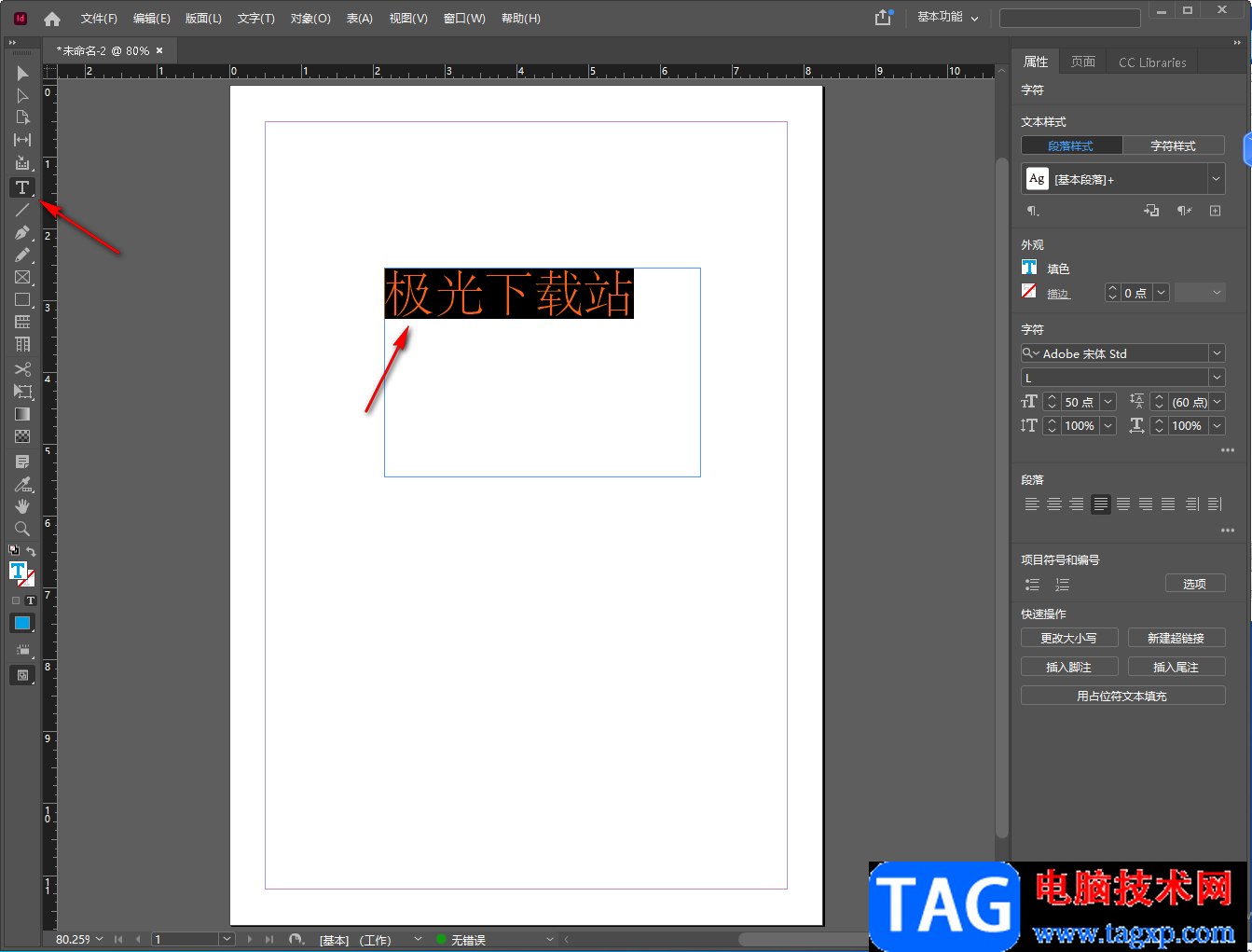
Task: Select the Gradient Swatch tool
Action: [22, 414]
